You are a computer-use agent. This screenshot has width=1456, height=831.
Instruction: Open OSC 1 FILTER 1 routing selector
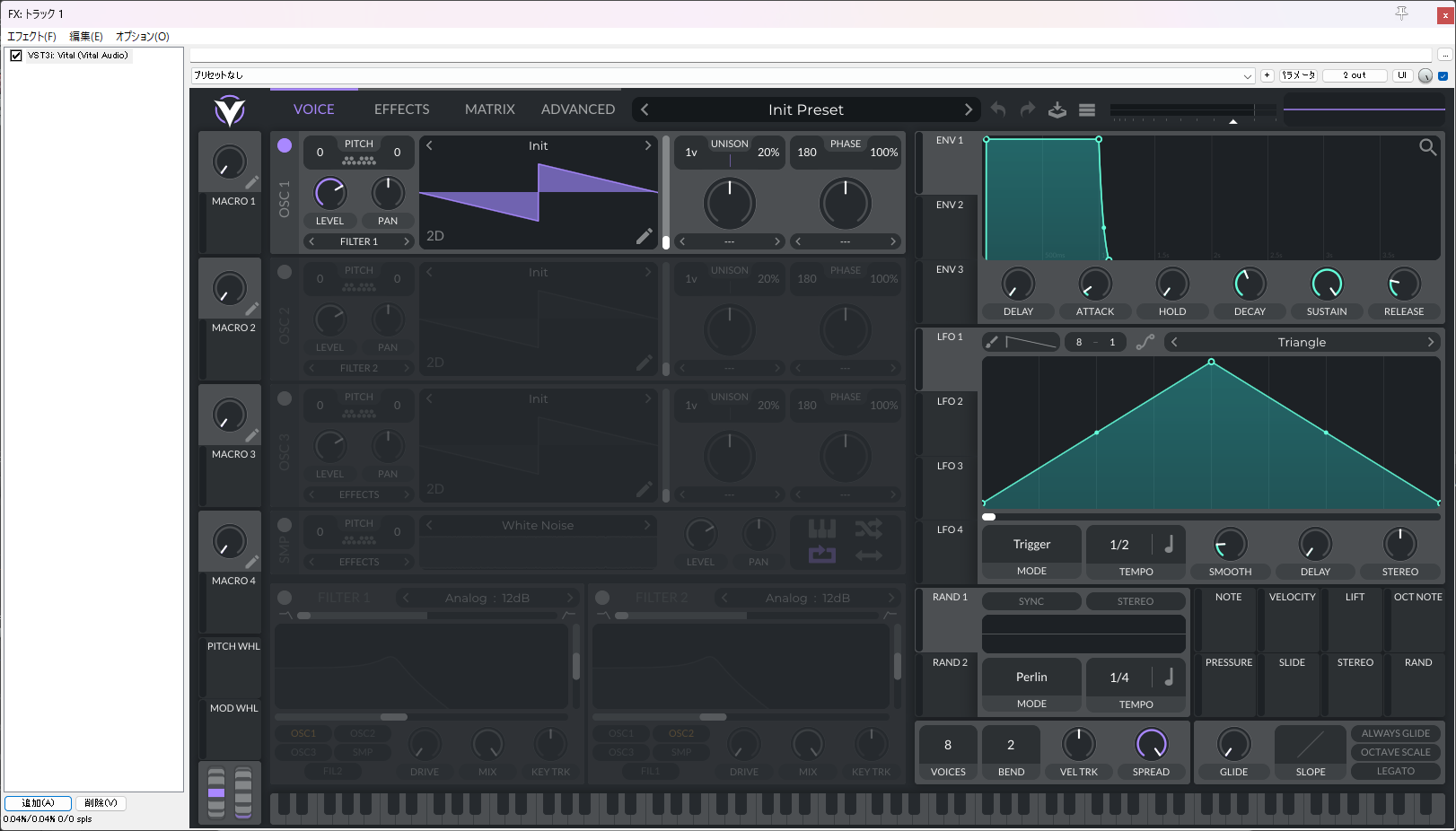click(359, 241)
